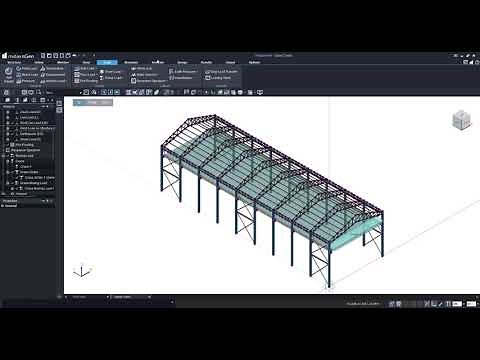480x360 pixels.
Task: Click the midas nGen application logo
Action: tap(18, 56)
